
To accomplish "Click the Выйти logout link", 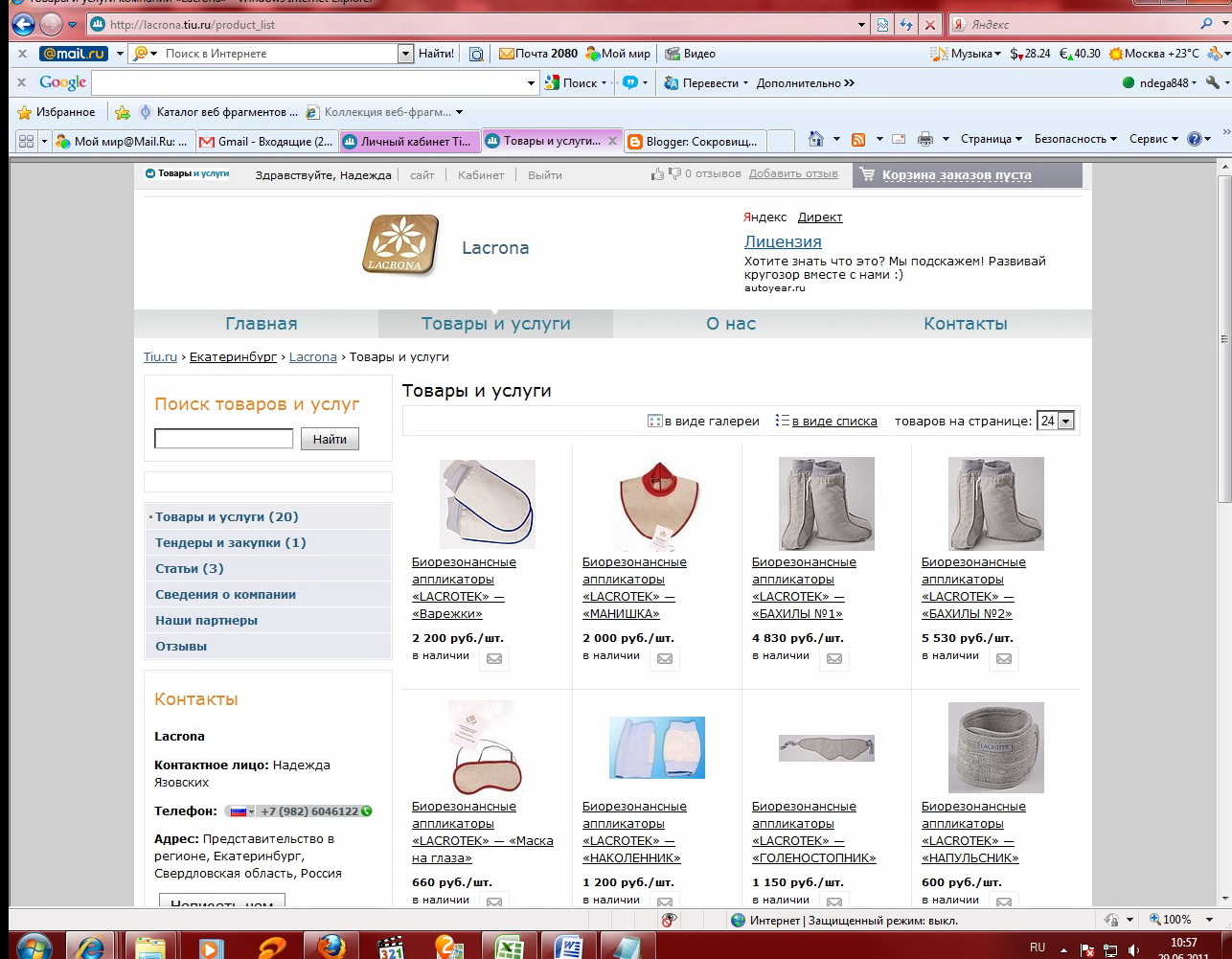I will [545, 175].
